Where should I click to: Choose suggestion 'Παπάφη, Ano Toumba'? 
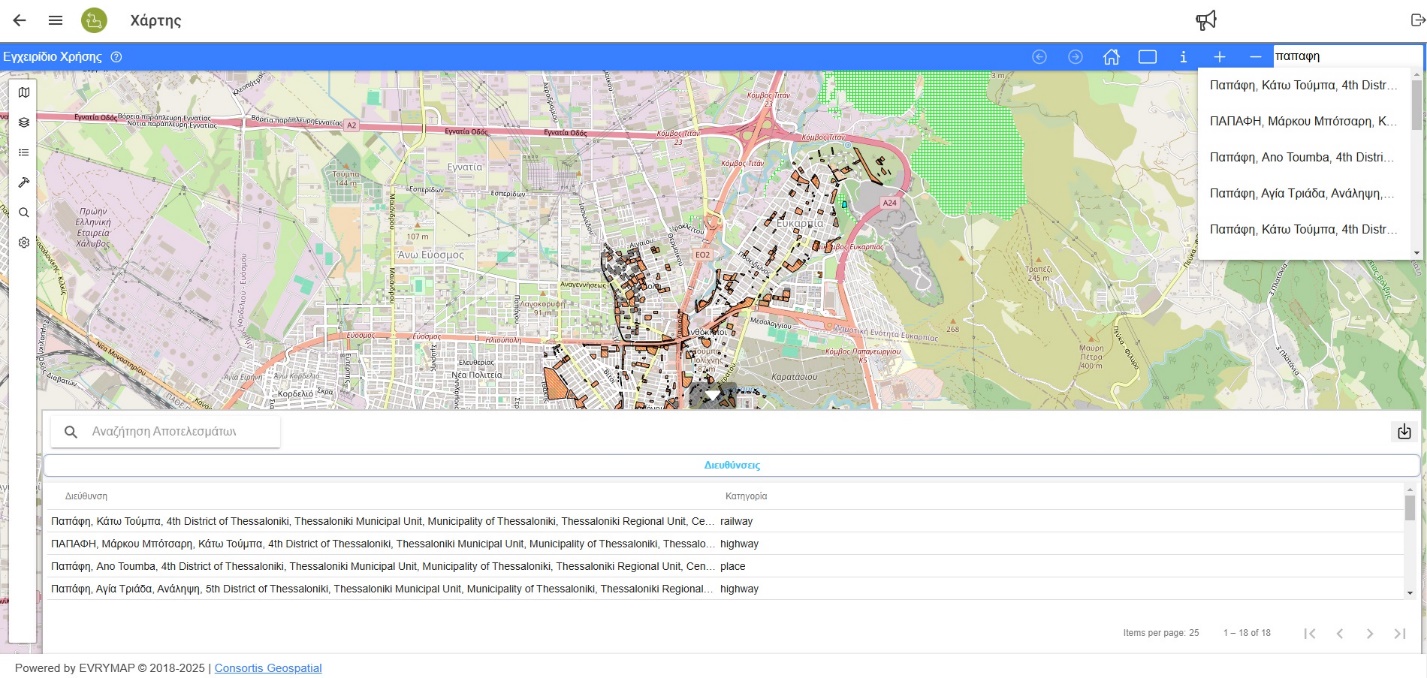pos(1303,157)
